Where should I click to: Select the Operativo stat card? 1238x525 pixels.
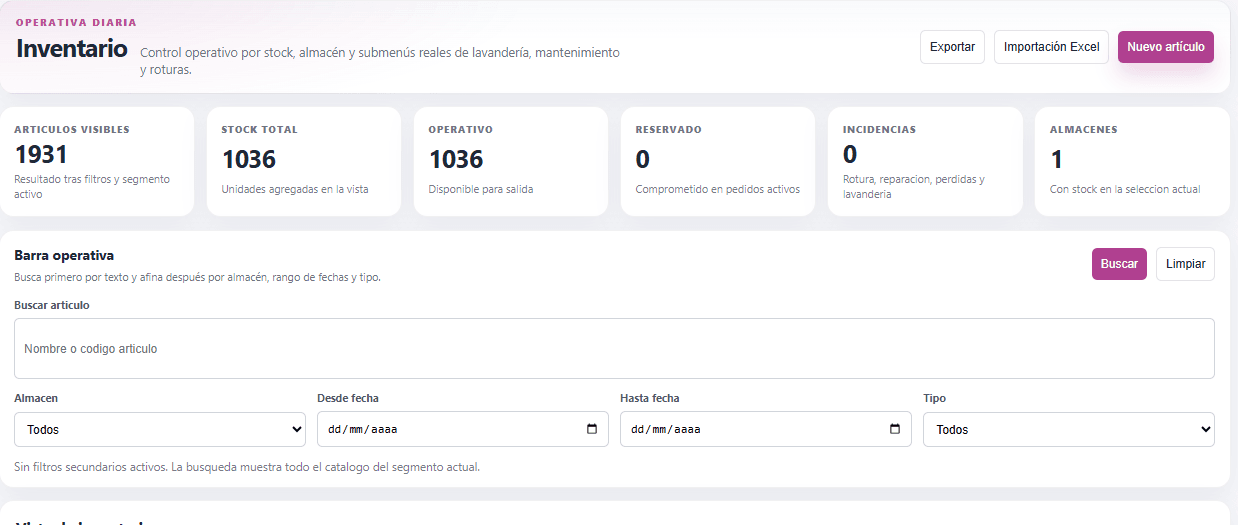[511, 161]
